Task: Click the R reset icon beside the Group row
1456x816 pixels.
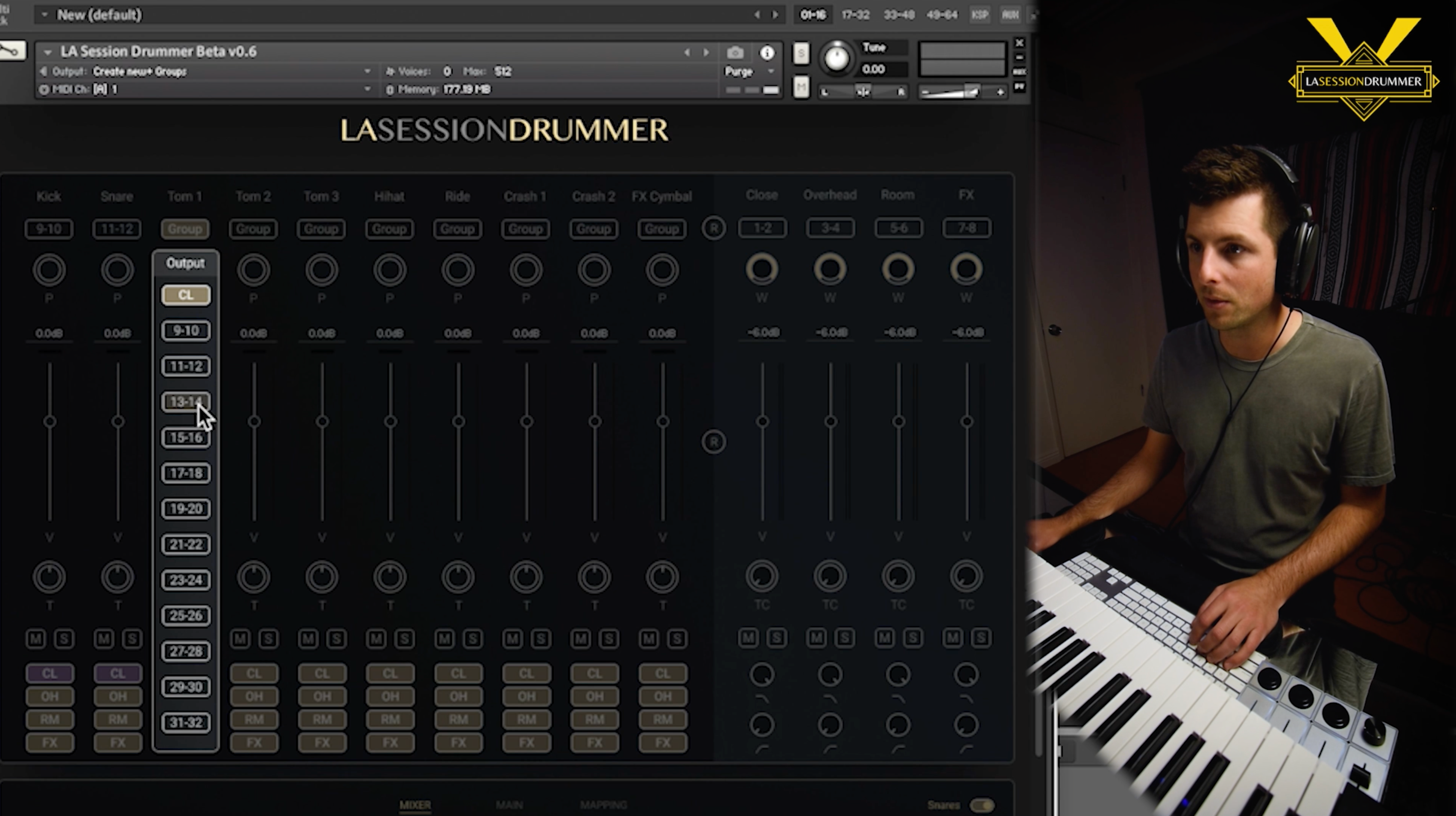Action: (x=714, y=228)
